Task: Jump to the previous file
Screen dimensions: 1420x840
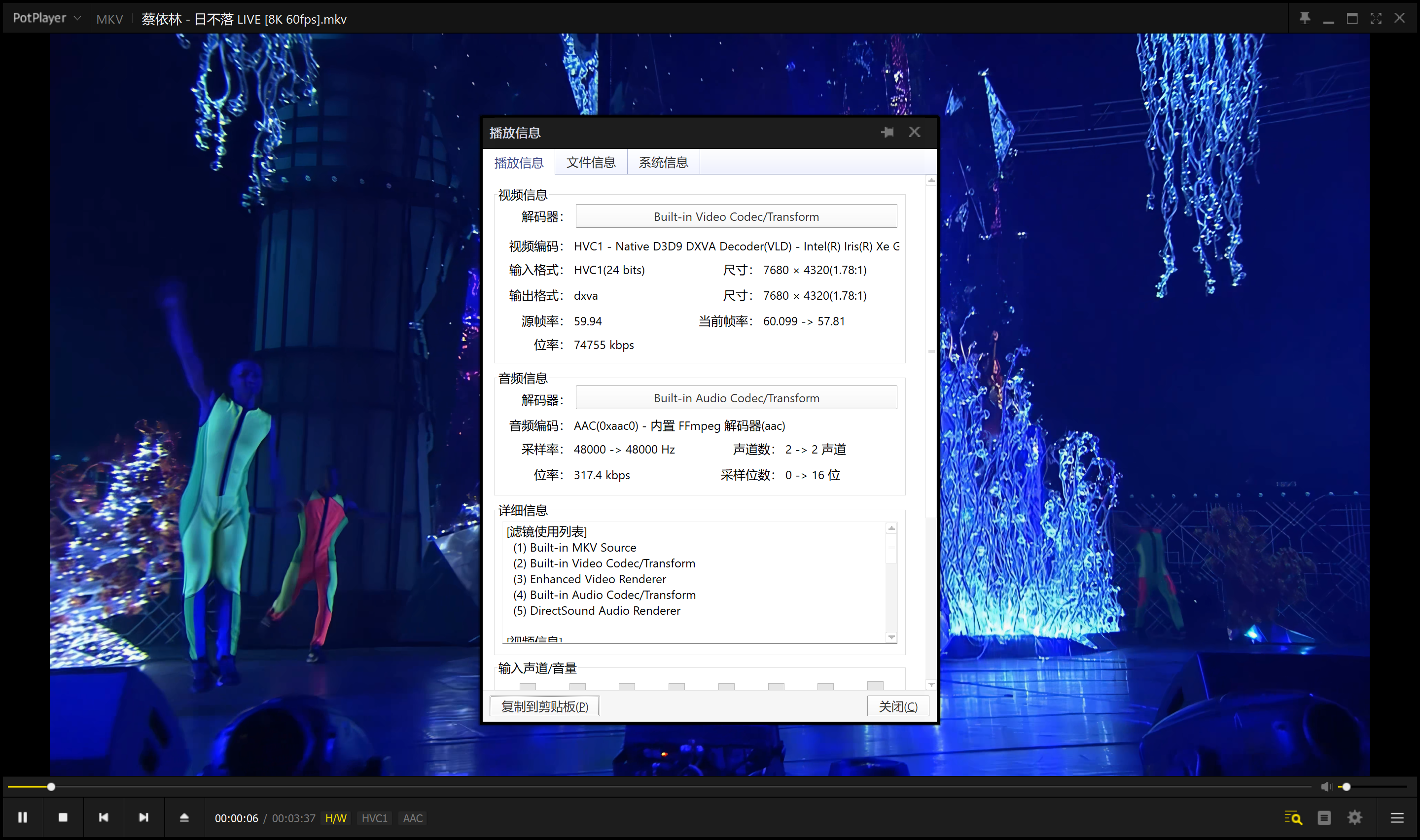Action: 104,817
